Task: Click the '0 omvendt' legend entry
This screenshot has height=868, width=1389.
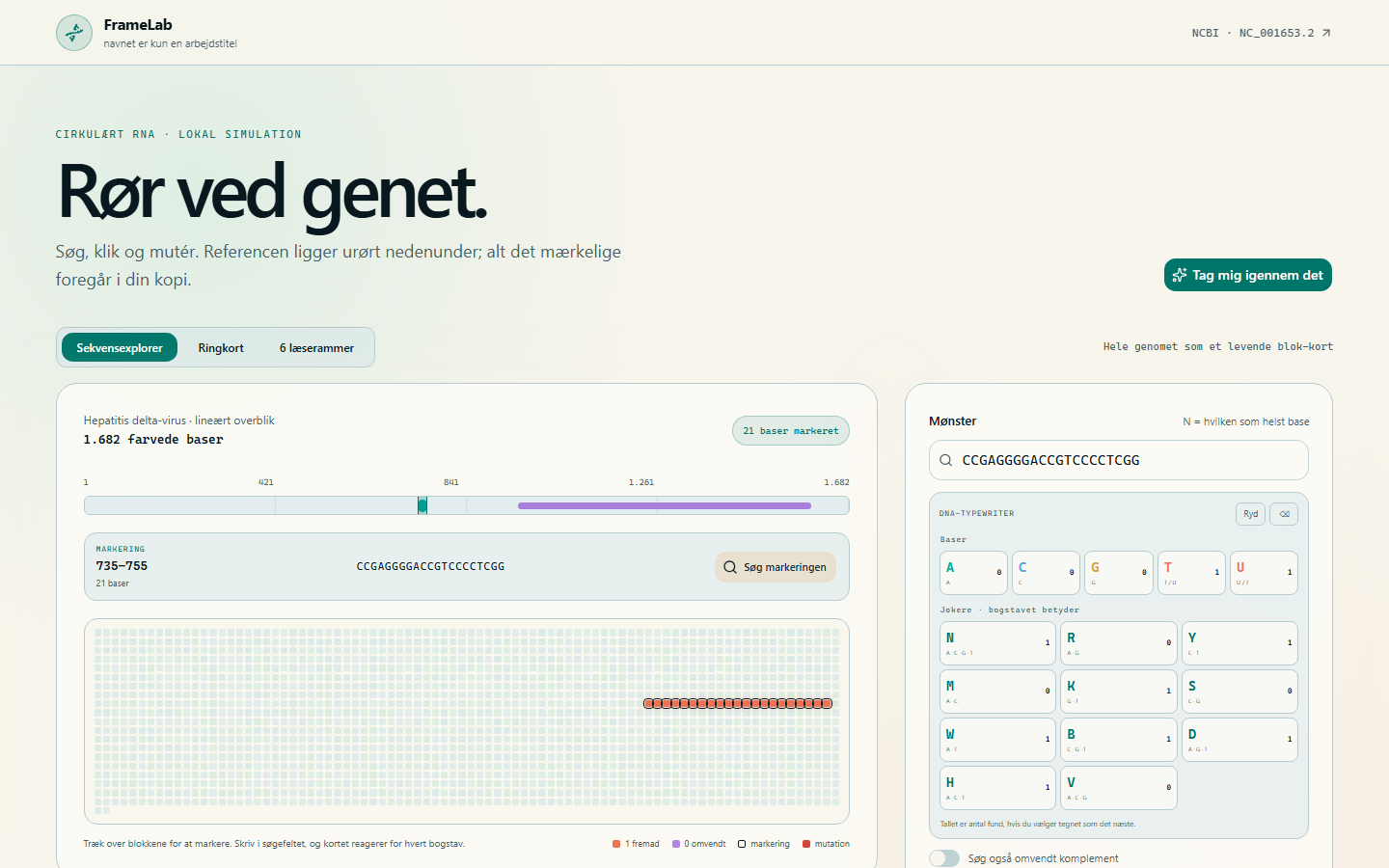Action: (699, 844)
